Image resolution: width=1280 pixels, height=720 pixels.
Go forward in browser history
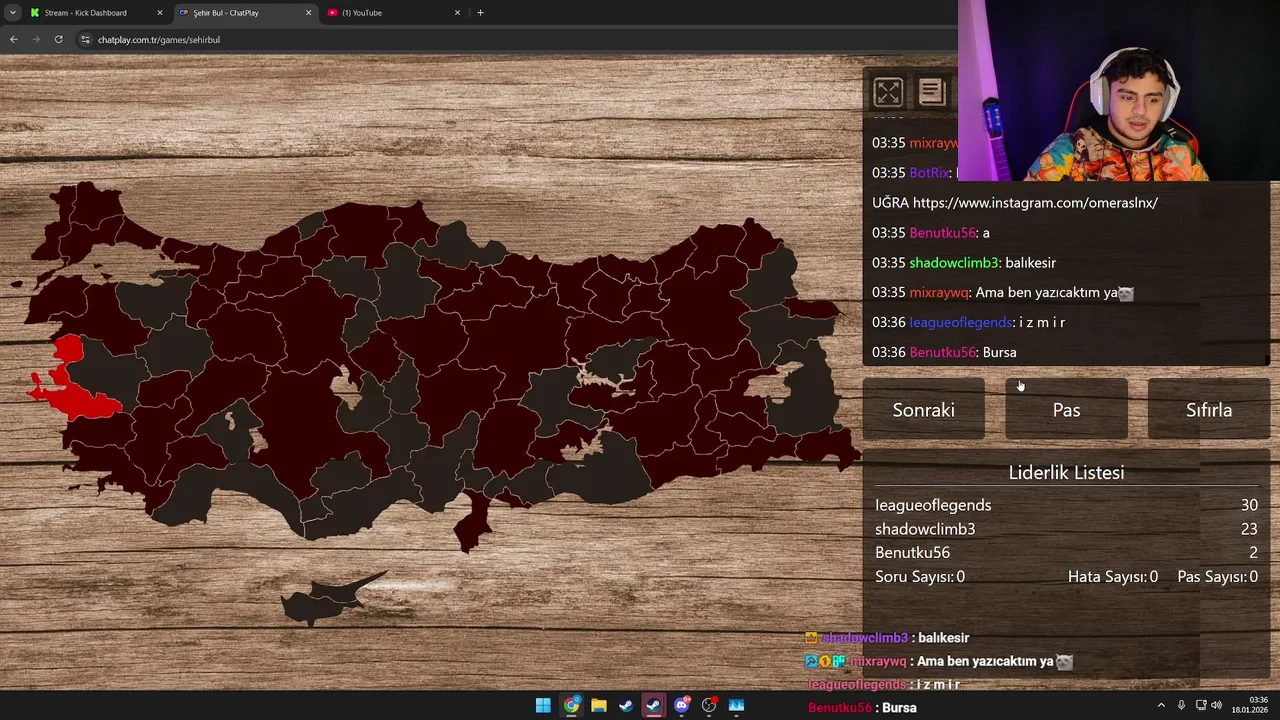click(x=36, y=39)
